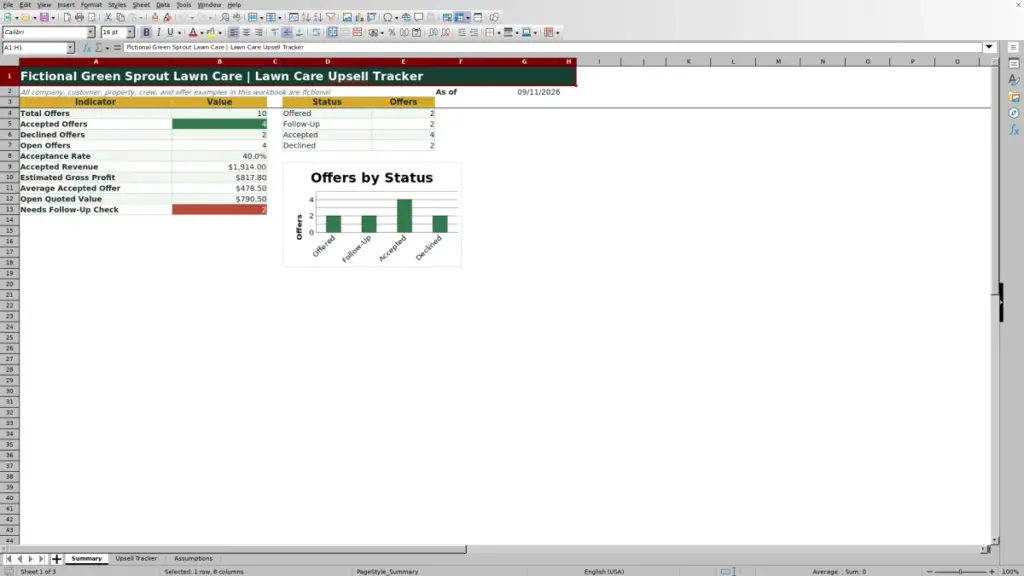Open the sidebar Navigator compass icon
Image resolution: width=1024 pixels, height=576 pixels.
pos(1014,114)
